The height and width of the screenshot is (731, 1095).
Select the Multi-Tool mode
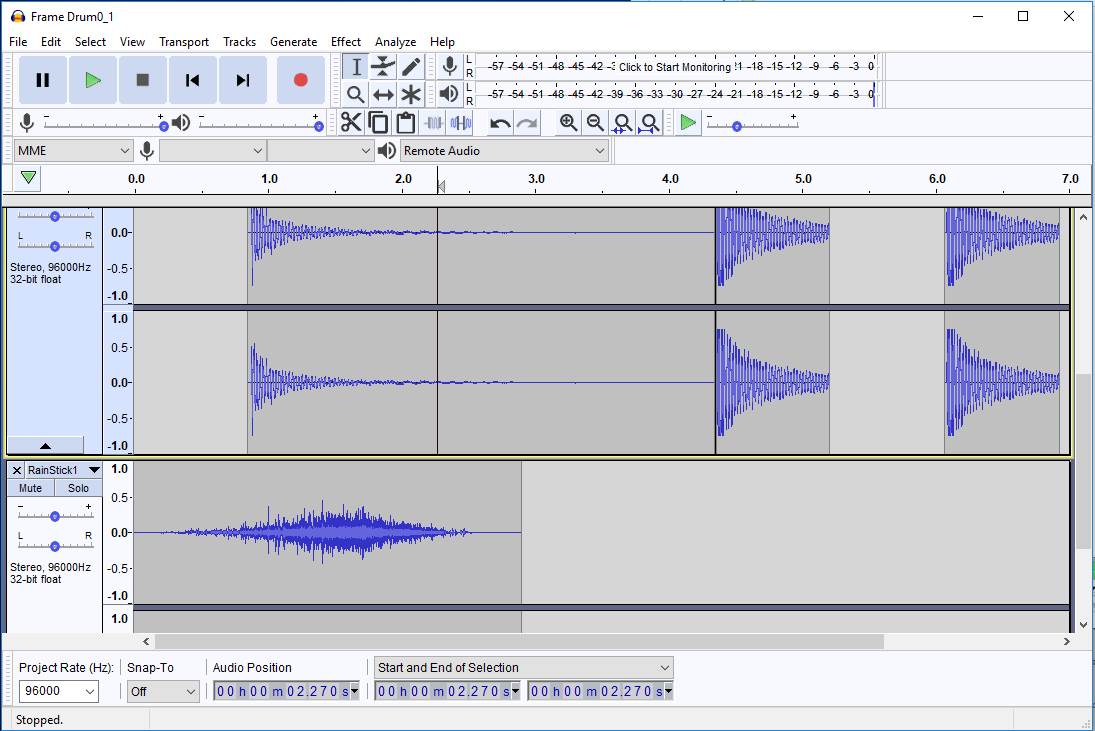pyautogui.click(x=412, y=94)
